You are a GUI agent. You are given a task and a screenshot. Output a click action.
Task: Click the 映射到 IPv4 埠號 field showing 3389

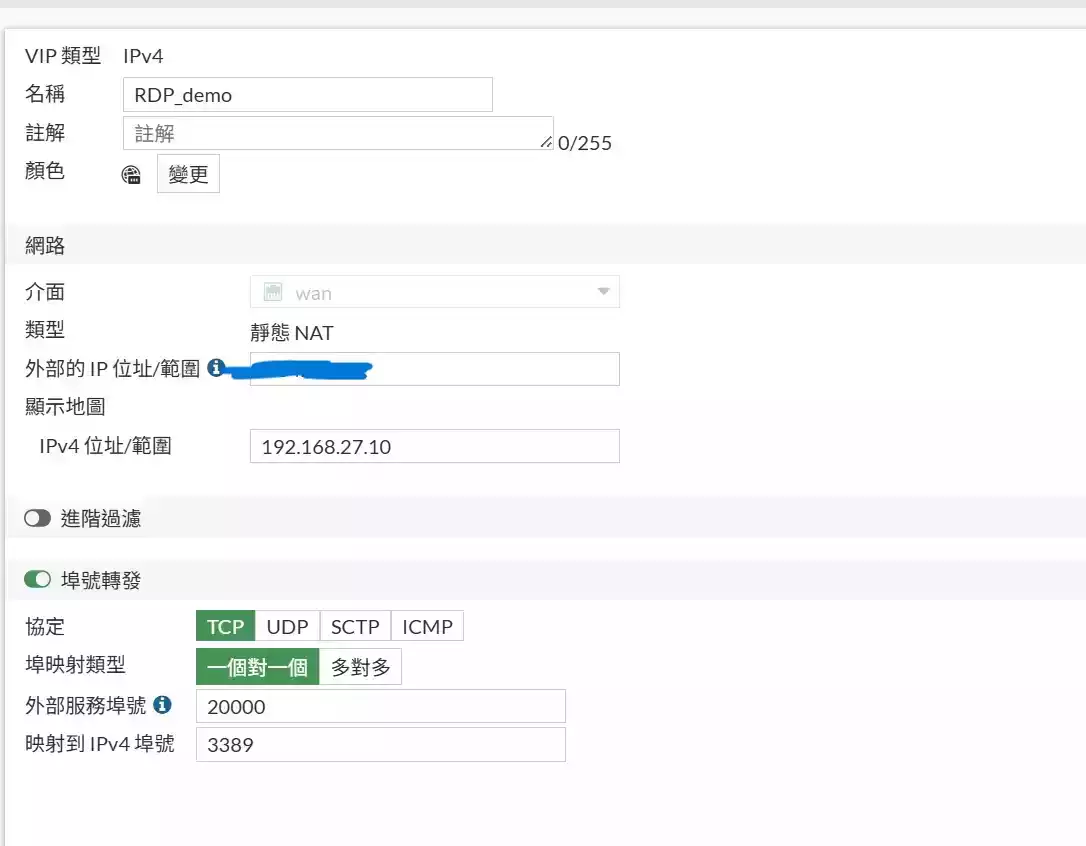(380, 744)
